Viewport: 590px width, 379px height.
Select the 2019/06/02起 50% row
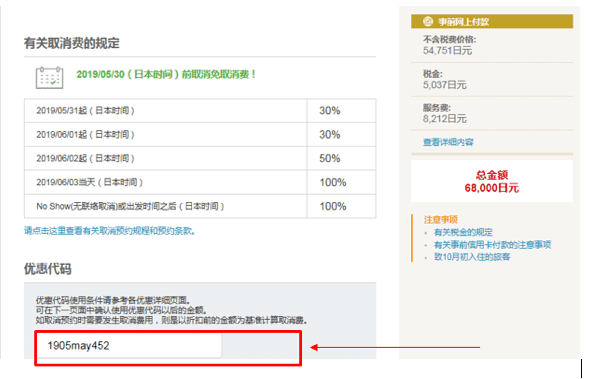[200, 158]
